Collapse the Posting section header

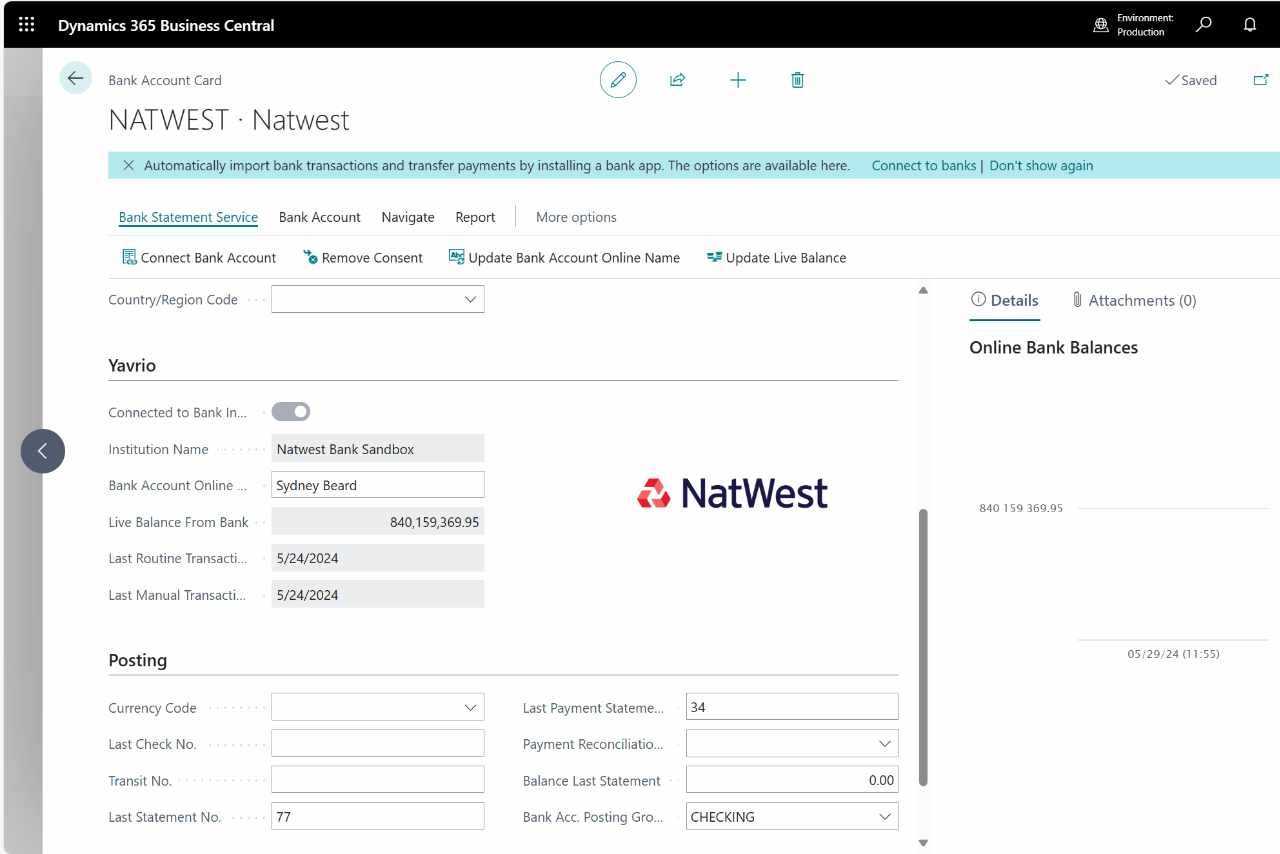pos(138,661)
